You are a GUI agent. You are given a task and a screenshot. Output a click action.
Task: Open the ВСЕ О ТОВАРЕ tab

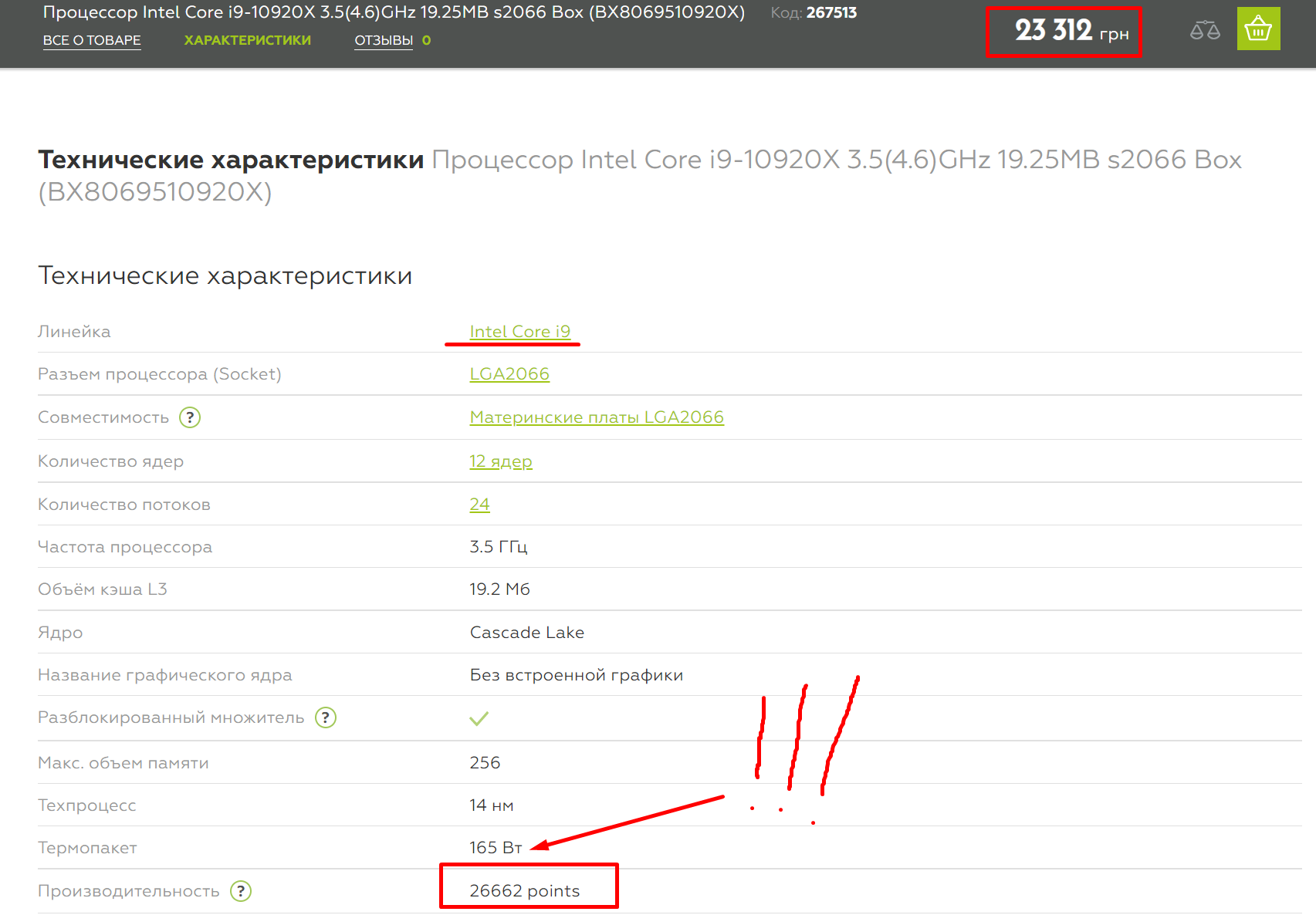coord(92,40)
